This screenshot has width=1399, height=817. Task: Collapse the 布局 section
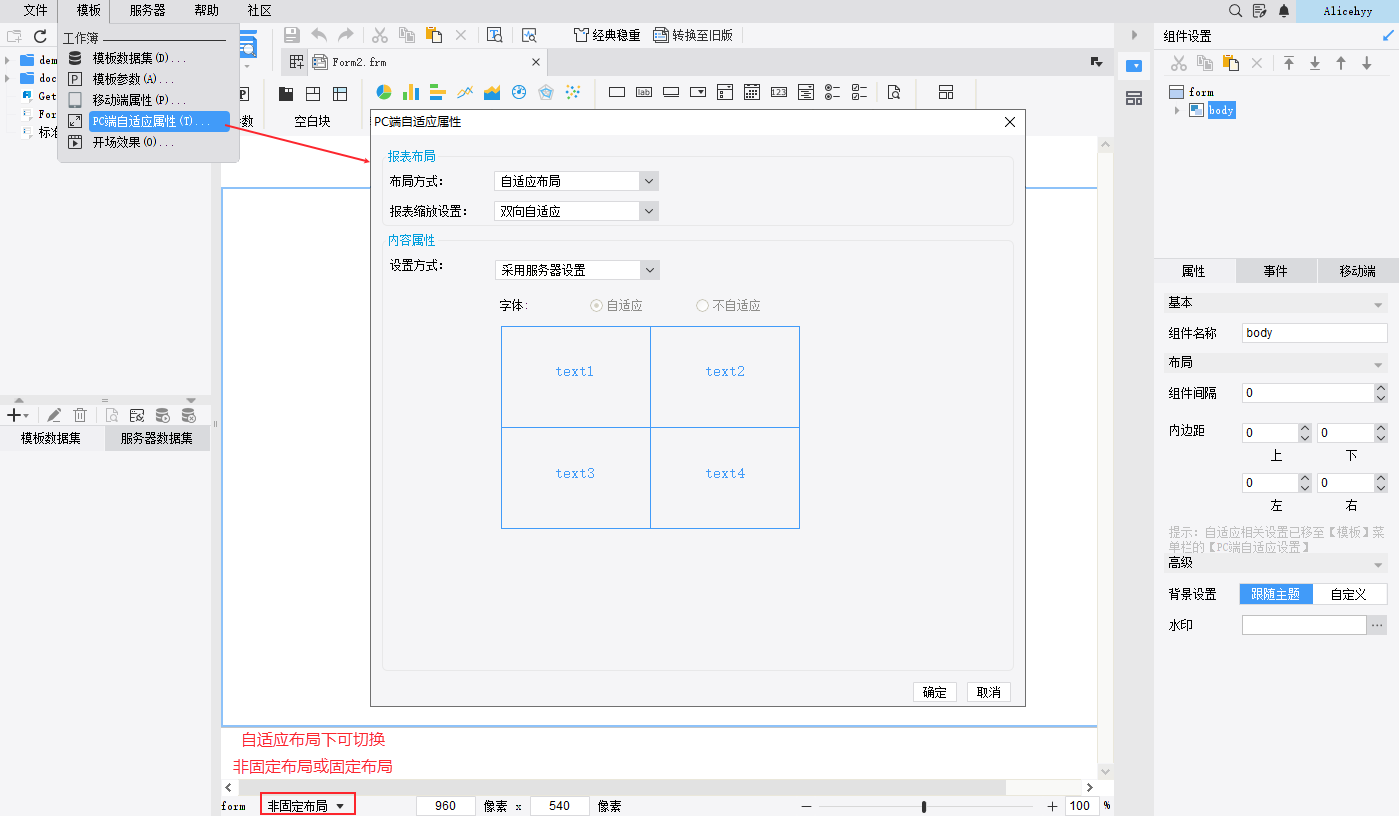(x=1378, y=364)
